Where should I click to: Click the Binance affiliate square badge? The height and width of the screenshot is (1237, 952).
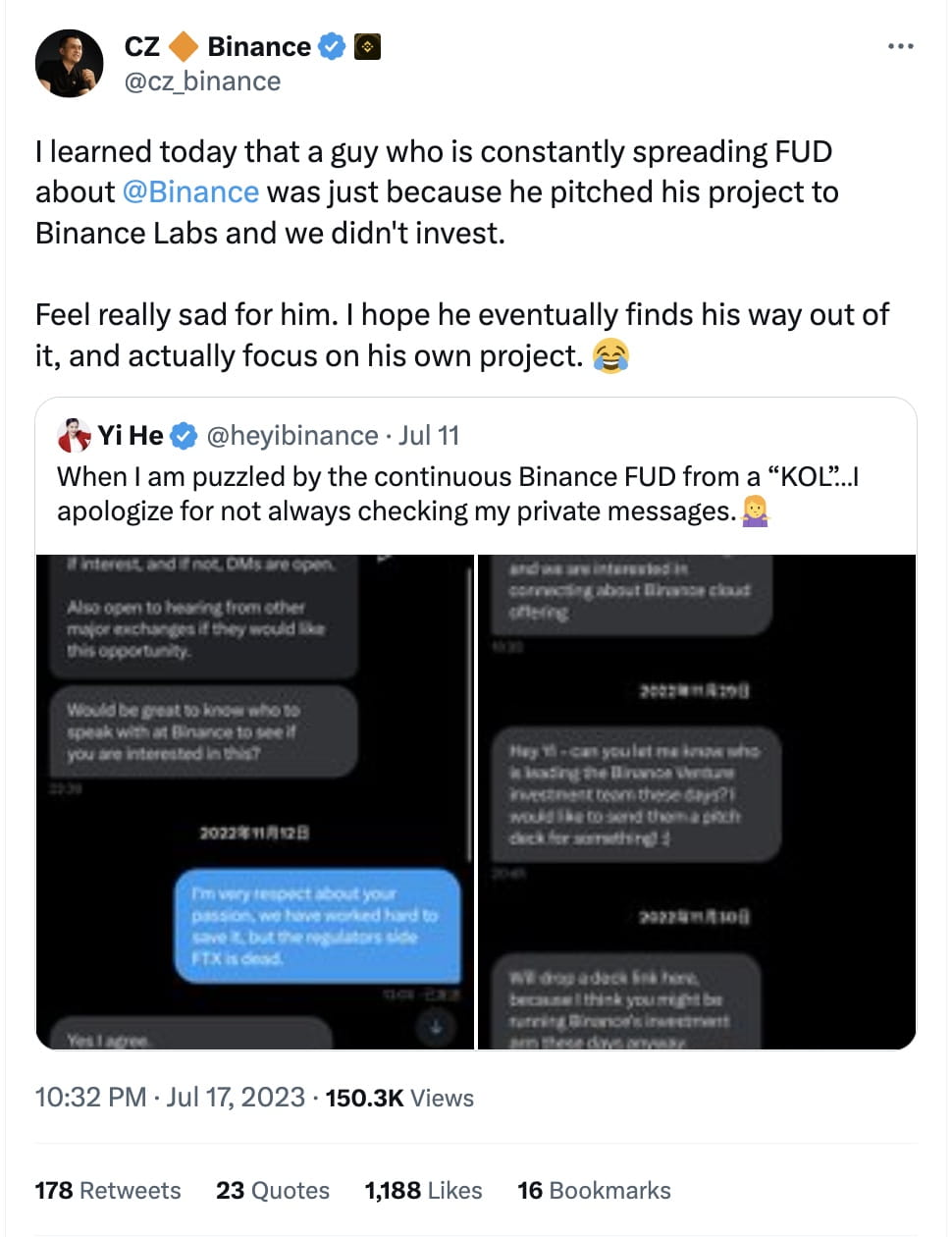click(x=367, y=45)
